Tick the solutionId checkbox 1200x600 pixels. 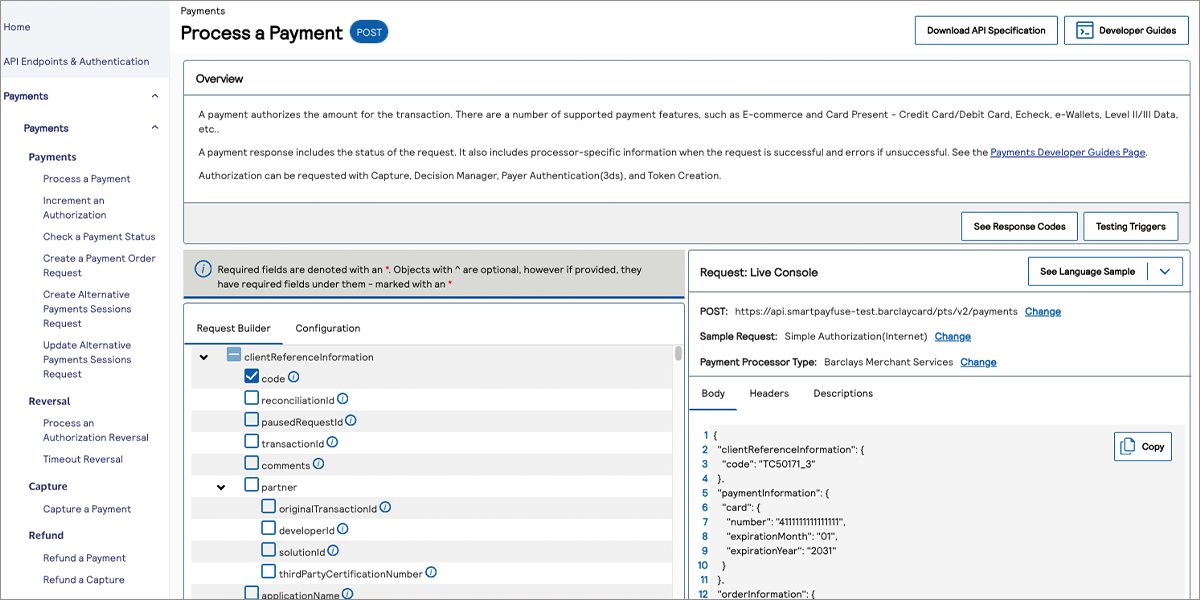[x=269, y=551]
